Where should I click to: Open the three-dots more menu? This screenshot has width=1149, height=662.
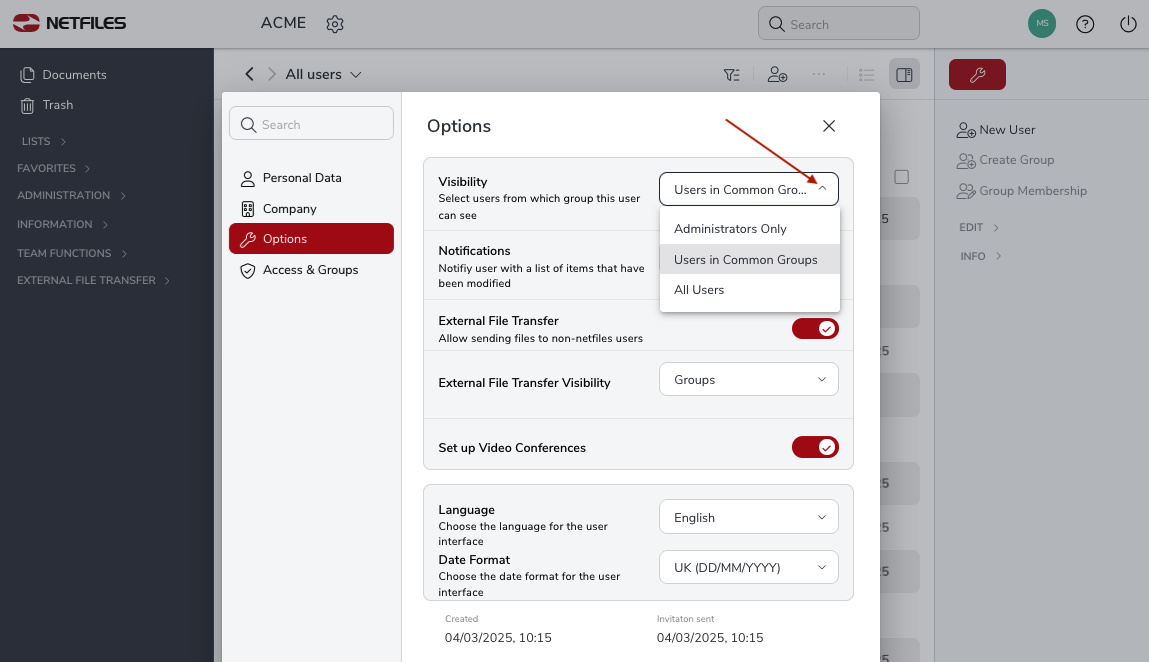pos(819,74)
